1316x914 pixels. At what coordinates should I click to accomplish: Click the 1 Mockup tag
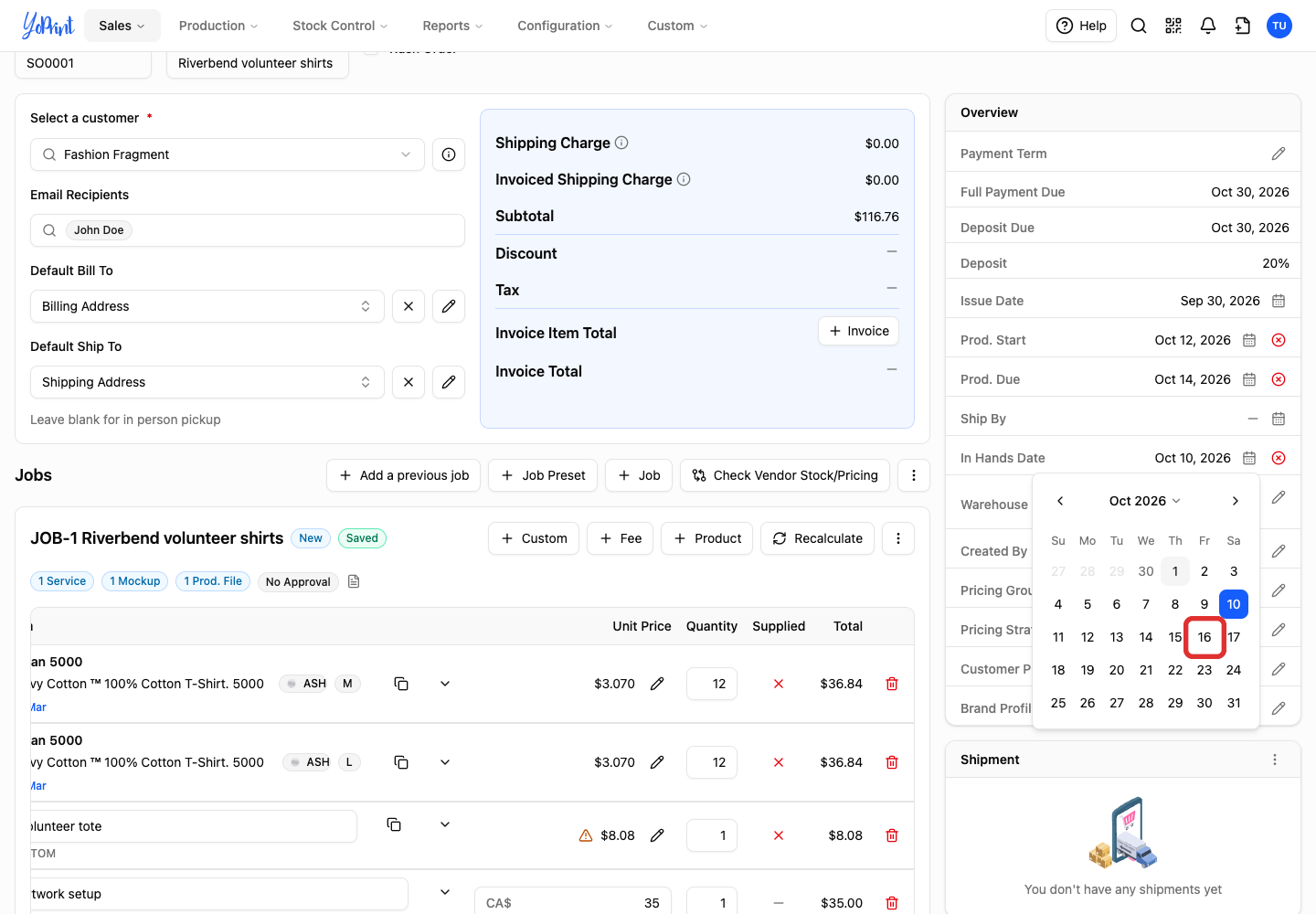click(x=135, y=581)
